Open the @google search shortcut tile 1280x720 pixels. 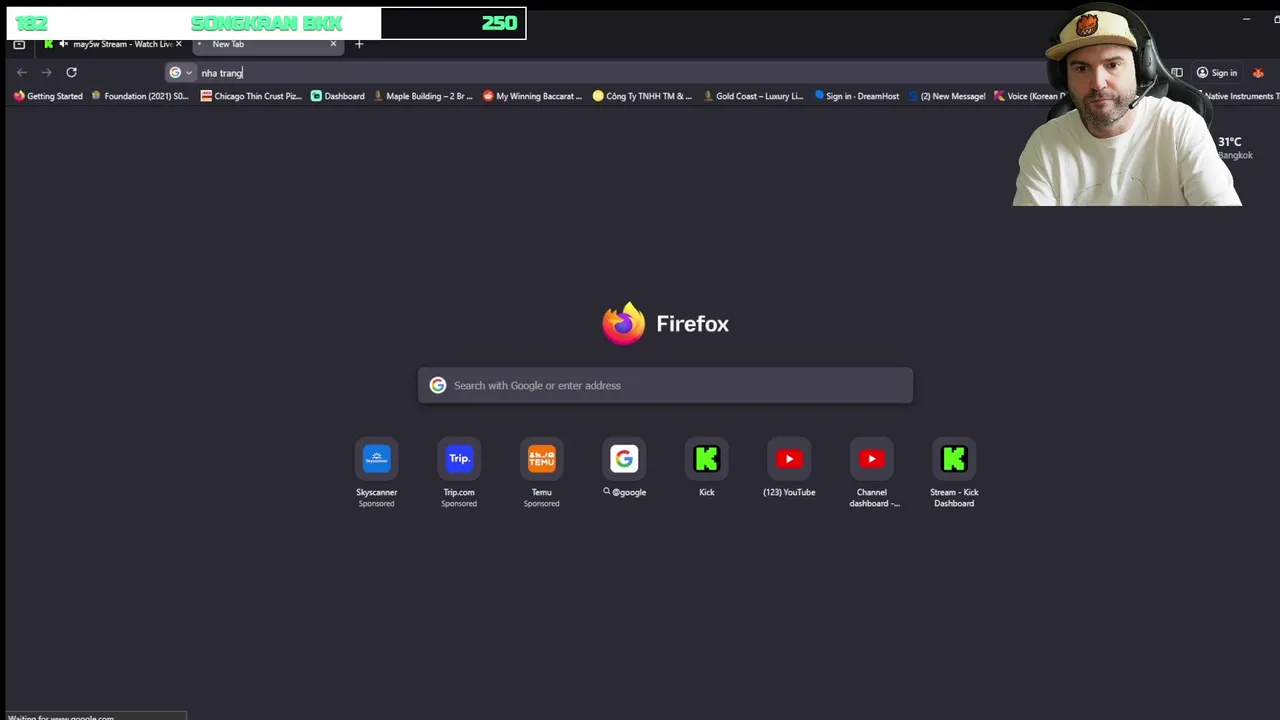(x=624, y=459)
